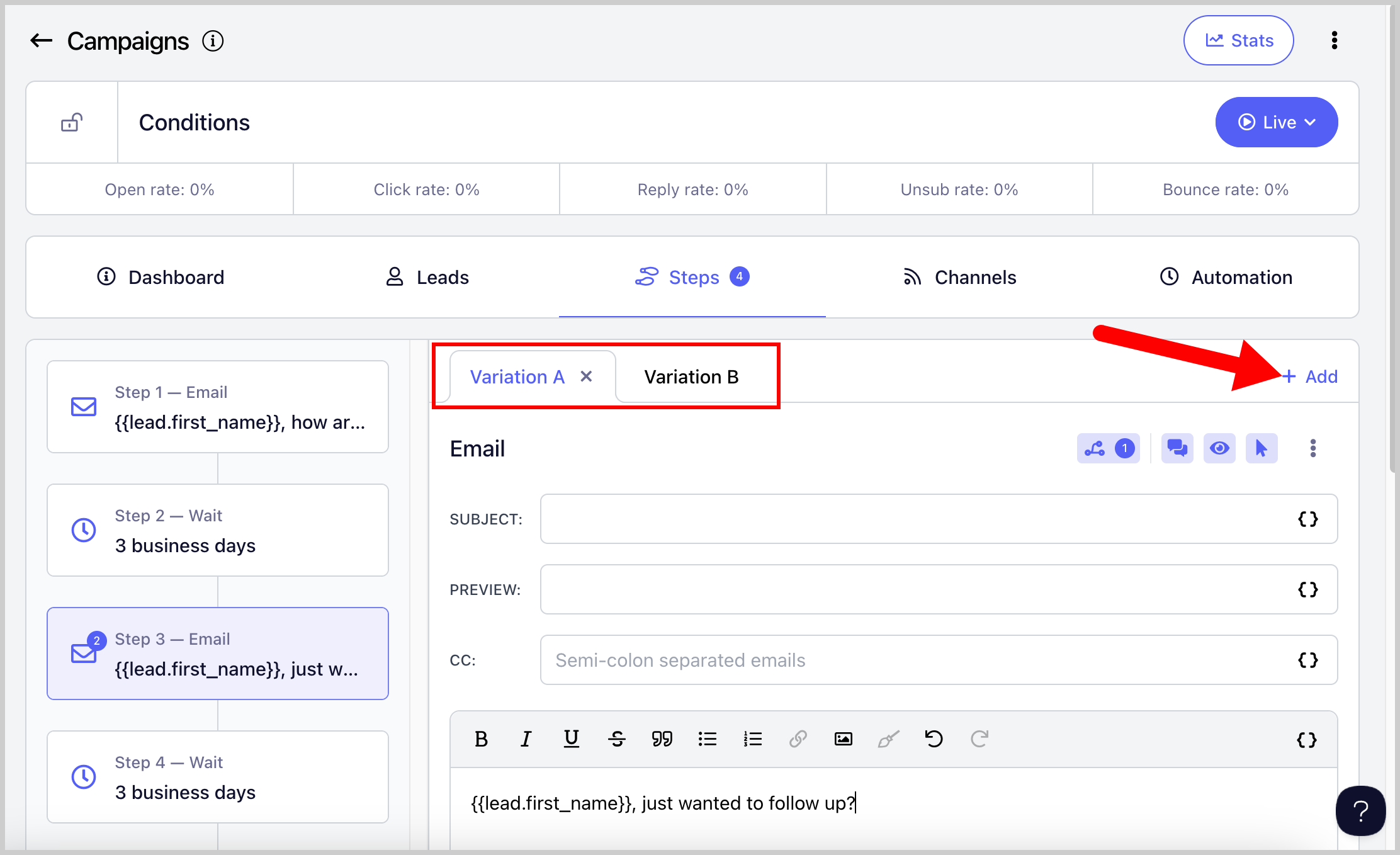This screenshot has width=1400, height=855.
Task: Expand the Live status dropdown
Action: click(x=1276, y=122)
